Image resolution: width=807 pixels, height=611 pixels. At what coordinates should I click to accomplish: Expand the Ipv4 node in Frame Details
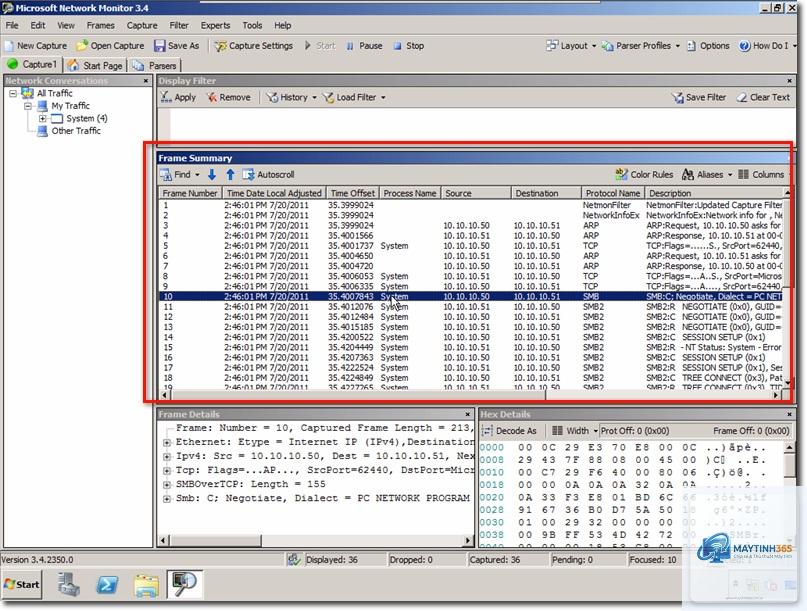pos(167,457)
